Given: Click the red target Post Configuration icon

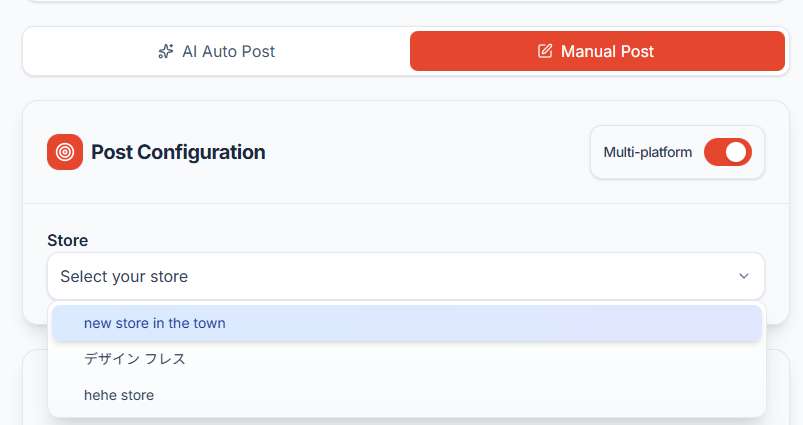Looking at the screenshot, I should point(65,152).
